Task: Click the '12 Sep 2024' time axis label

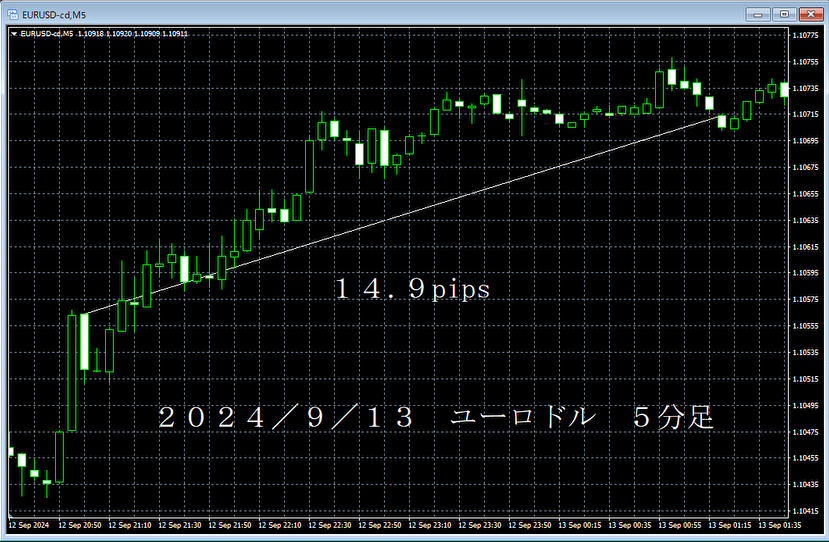Action: pyautogui.click(x=29, y=525)
